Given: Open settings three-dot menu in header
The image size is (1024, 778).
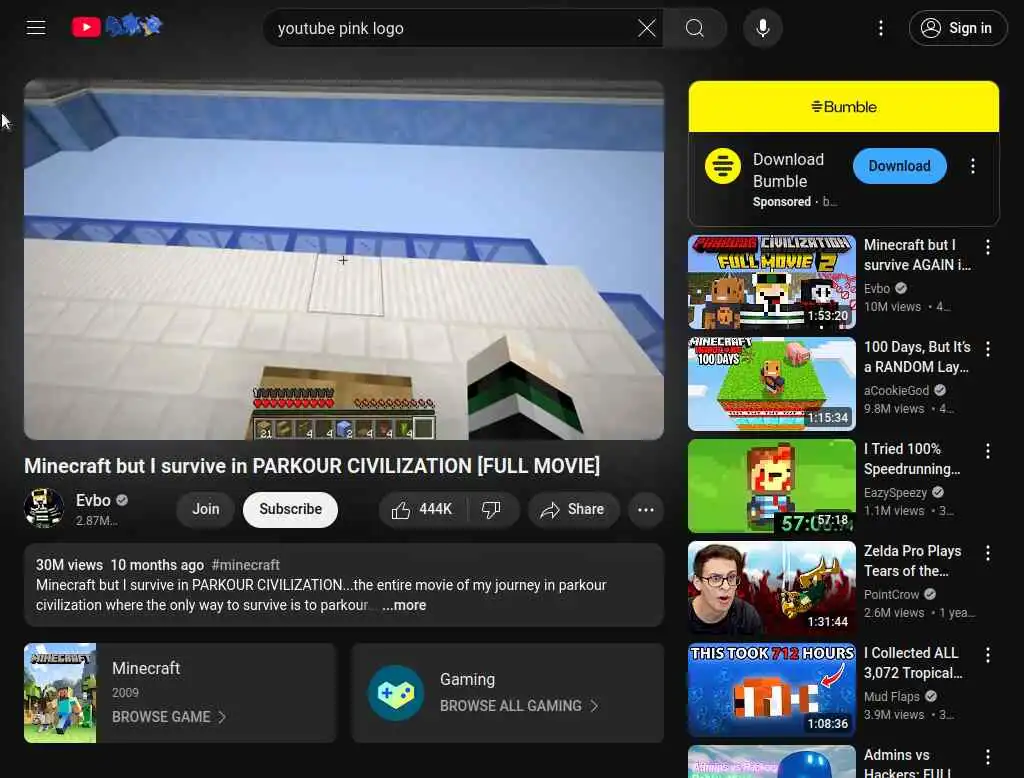Looking at the screenshot, I should pos(881,28).
